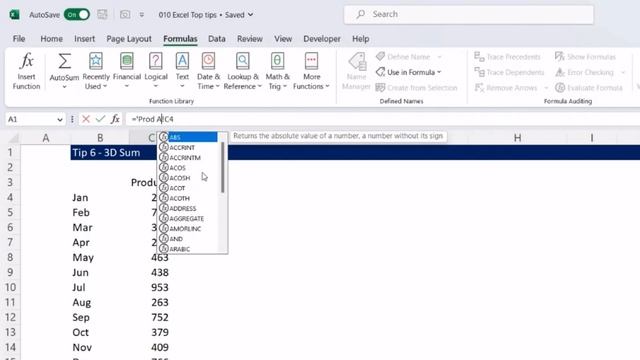Screen dimensions: 640x360
Task: Click Trace Precedents
Action: (507, 57)
